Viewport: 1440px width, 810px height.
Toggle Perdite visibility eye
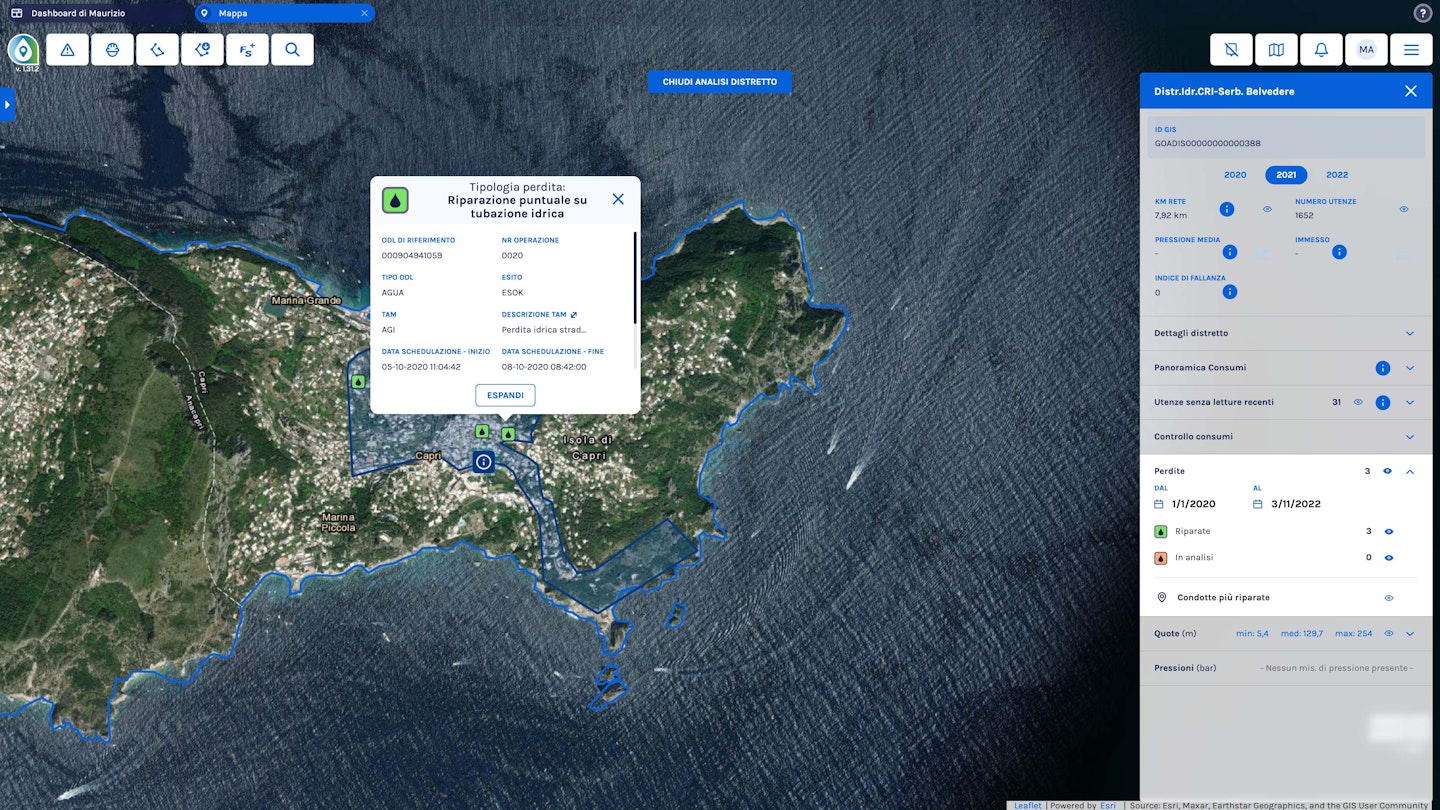[1387, 471]
